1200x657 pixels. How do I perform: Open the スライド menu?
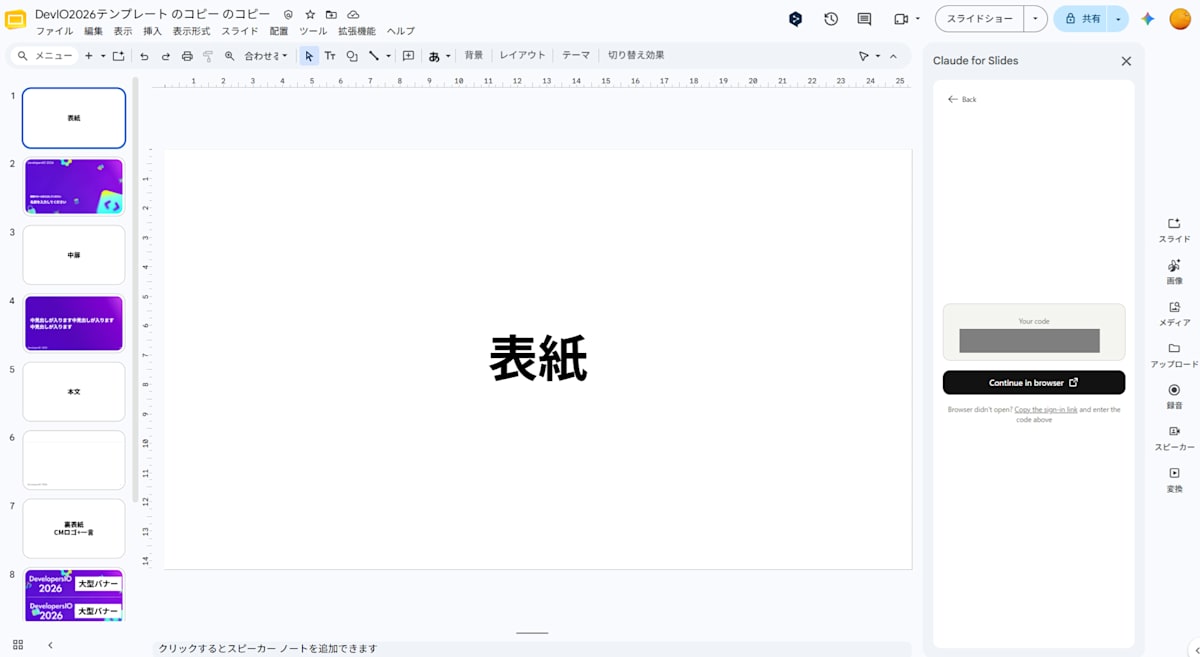[240, 31]
